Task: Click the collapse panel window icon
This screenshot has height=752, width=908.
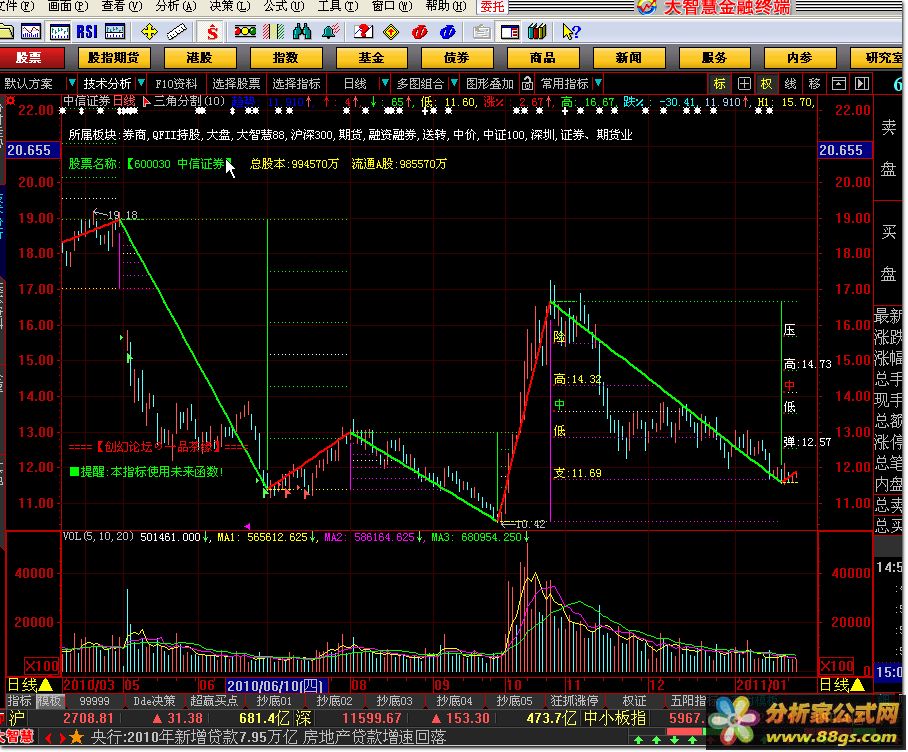Action: (x=839, y=83)
